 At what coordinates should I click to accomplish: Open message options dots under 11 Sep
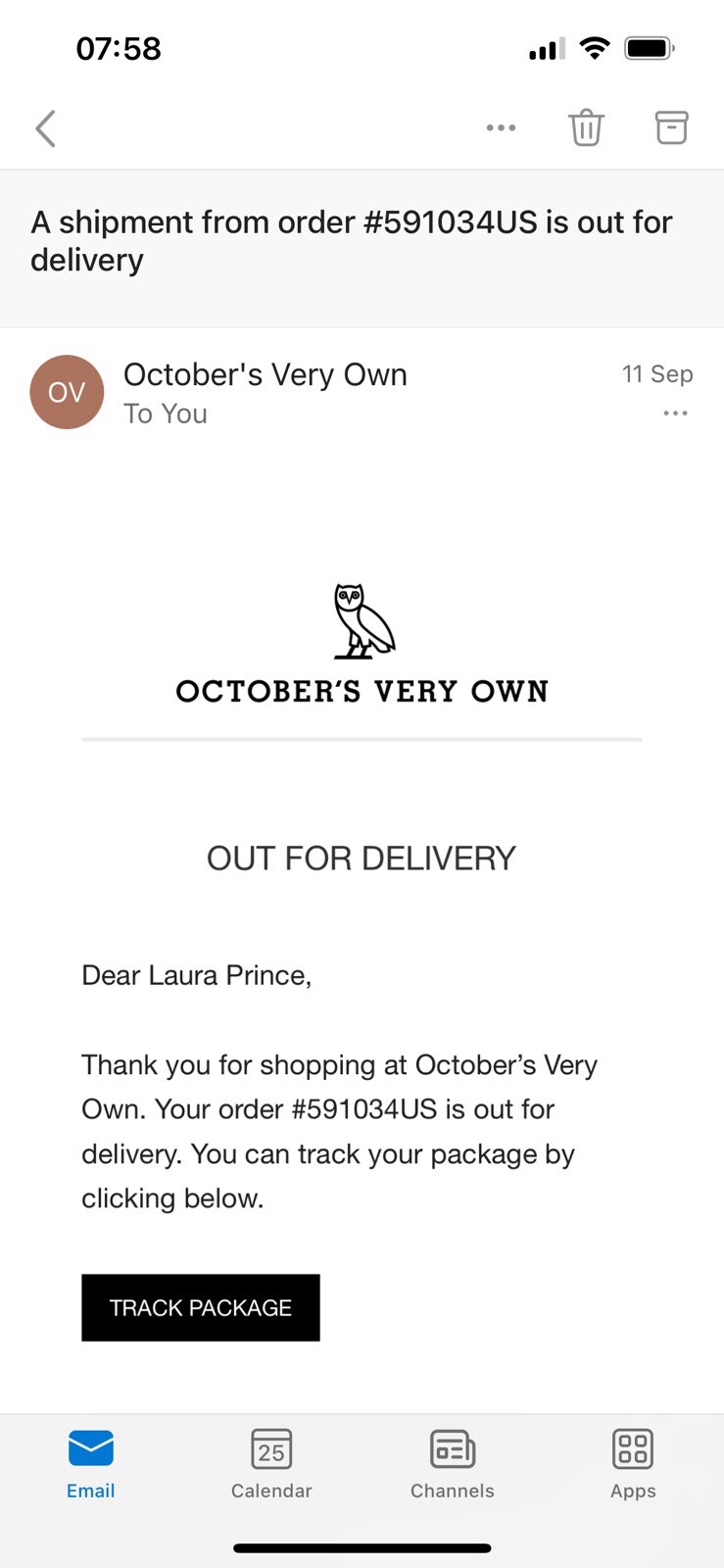pyautogui.click(x=675, y=414)
